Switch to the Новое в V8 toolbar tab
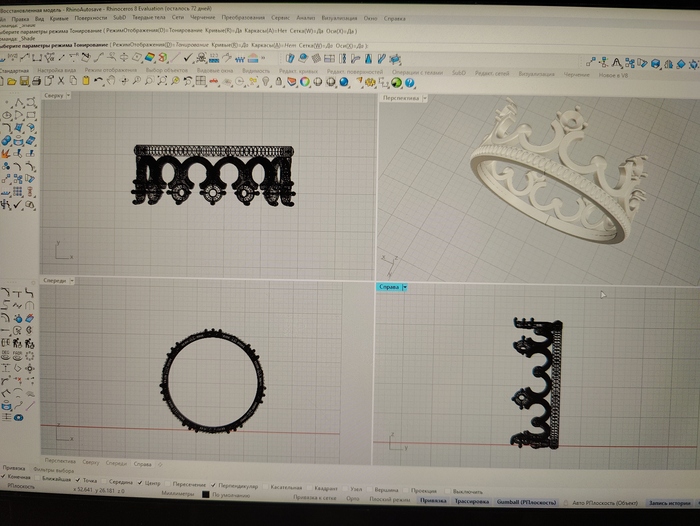This screenshot has height=526, width=700. [614, 74]
